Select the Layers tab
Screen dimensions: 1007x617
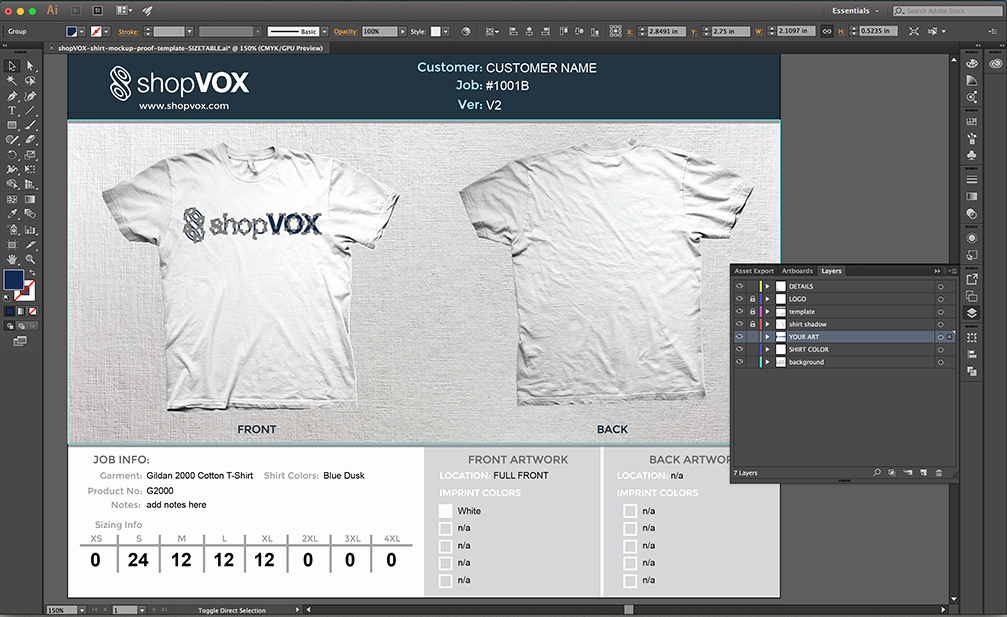click(x=831, y=271)
